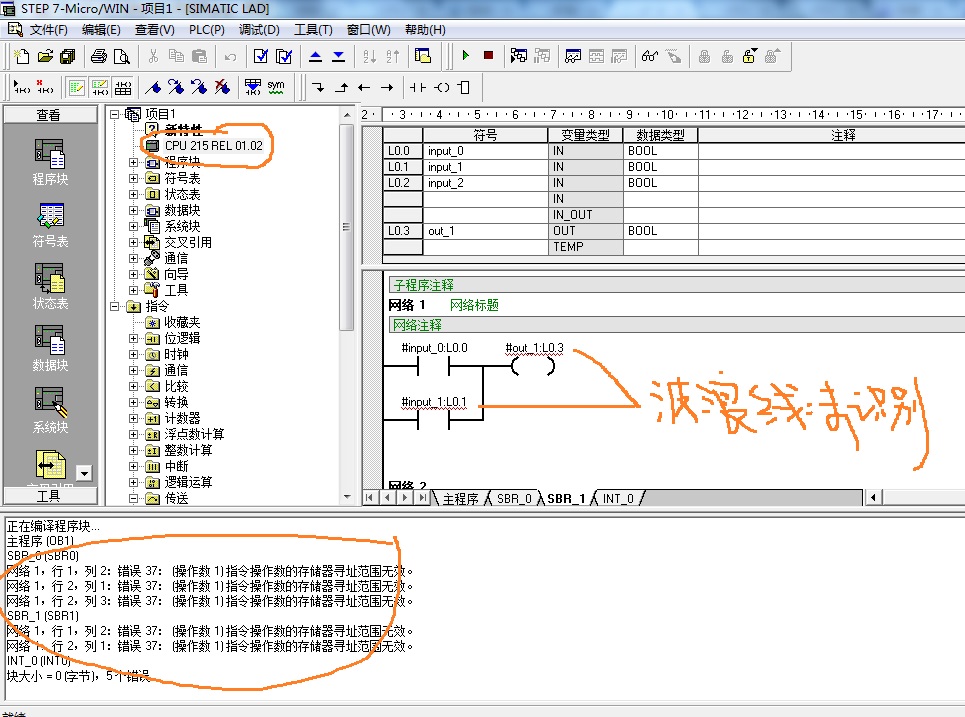Click the Copy toolbar icon

(176, 57)
